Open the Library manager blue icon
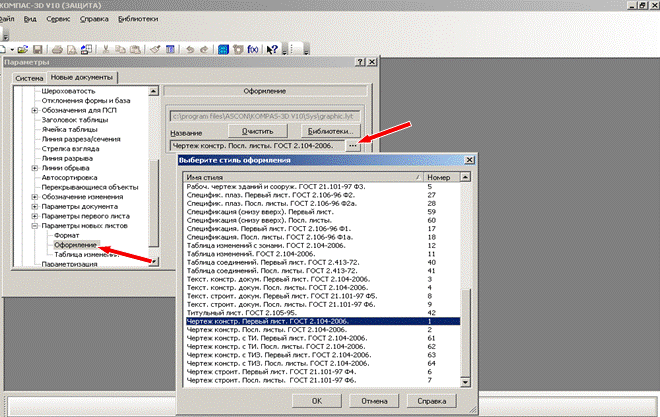Viewport: 660px width, 417px height. point(223,50)
